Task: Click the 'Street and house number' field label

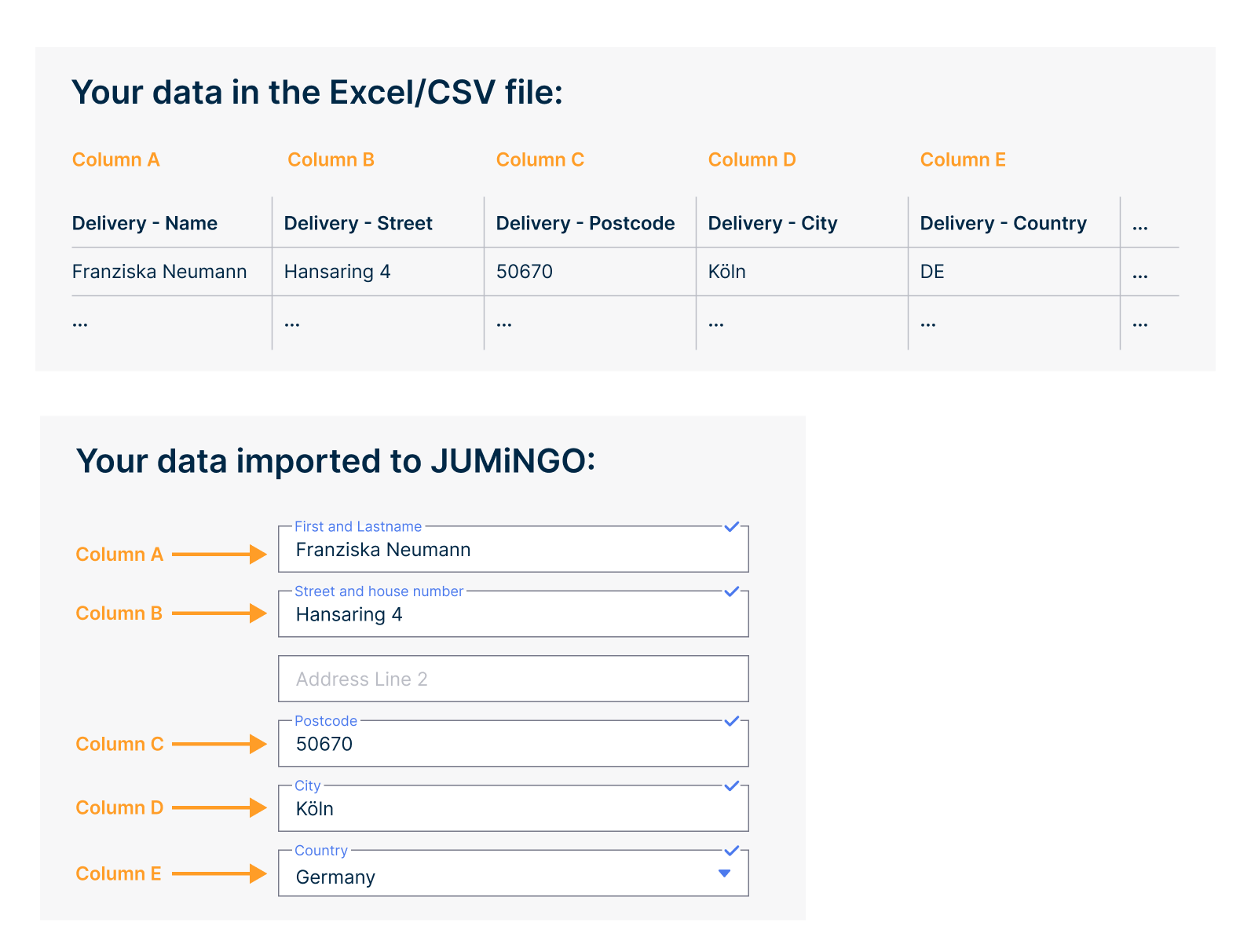Action: pyautogui.click(x=379, y=591)
